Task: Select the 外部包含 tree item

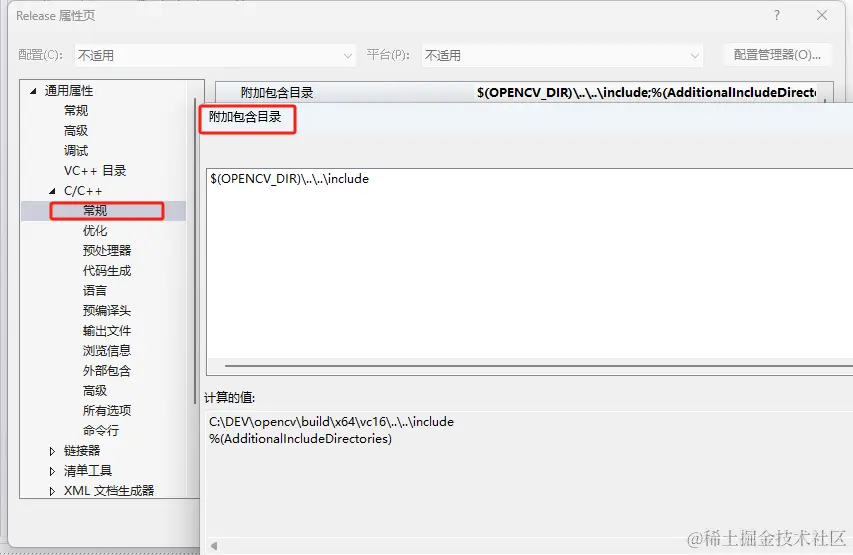Action: (107, 371)
